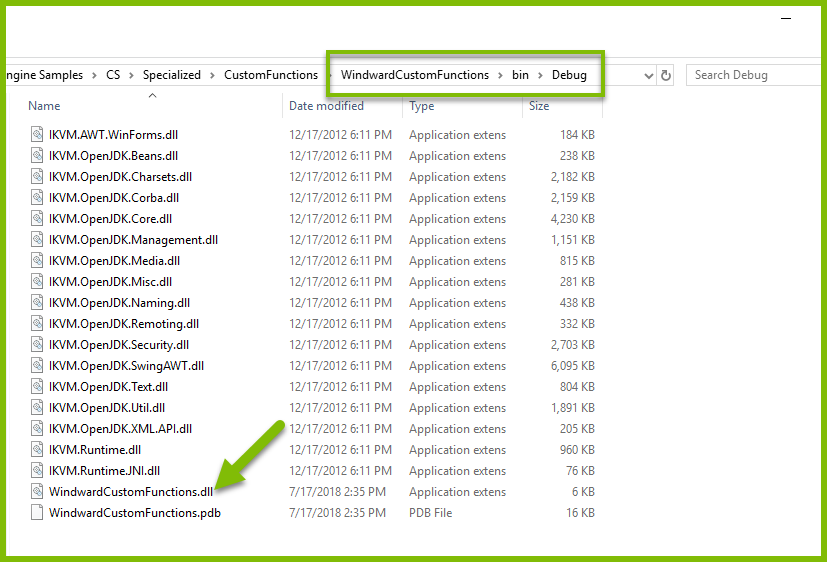Viewport: 827px width, 562px height.
Task: Click the WindwardCustomFunctions.dll file icon
Action: coord(37,491)
